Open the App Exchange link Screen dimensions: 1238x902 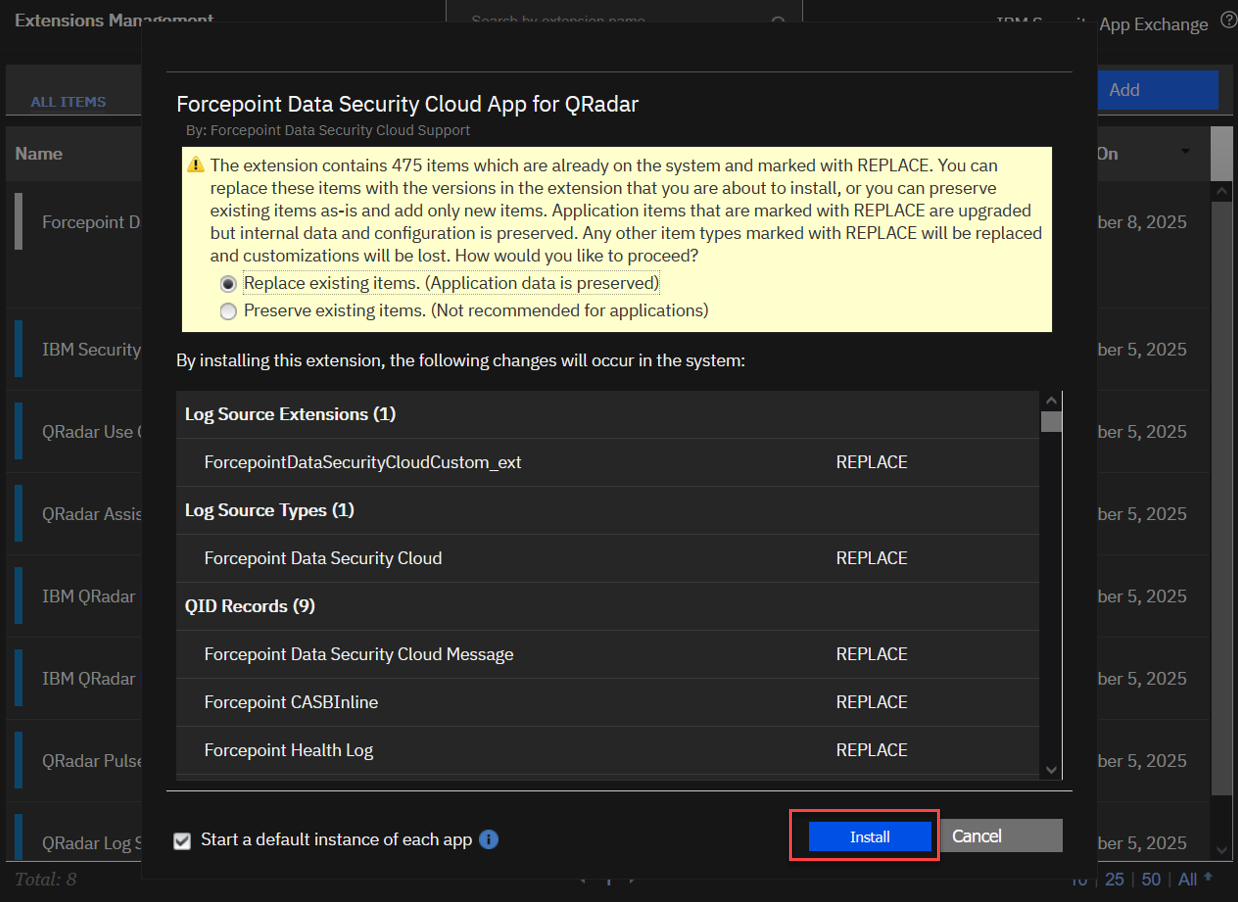pyautogui.click(x=1153, y=24)
